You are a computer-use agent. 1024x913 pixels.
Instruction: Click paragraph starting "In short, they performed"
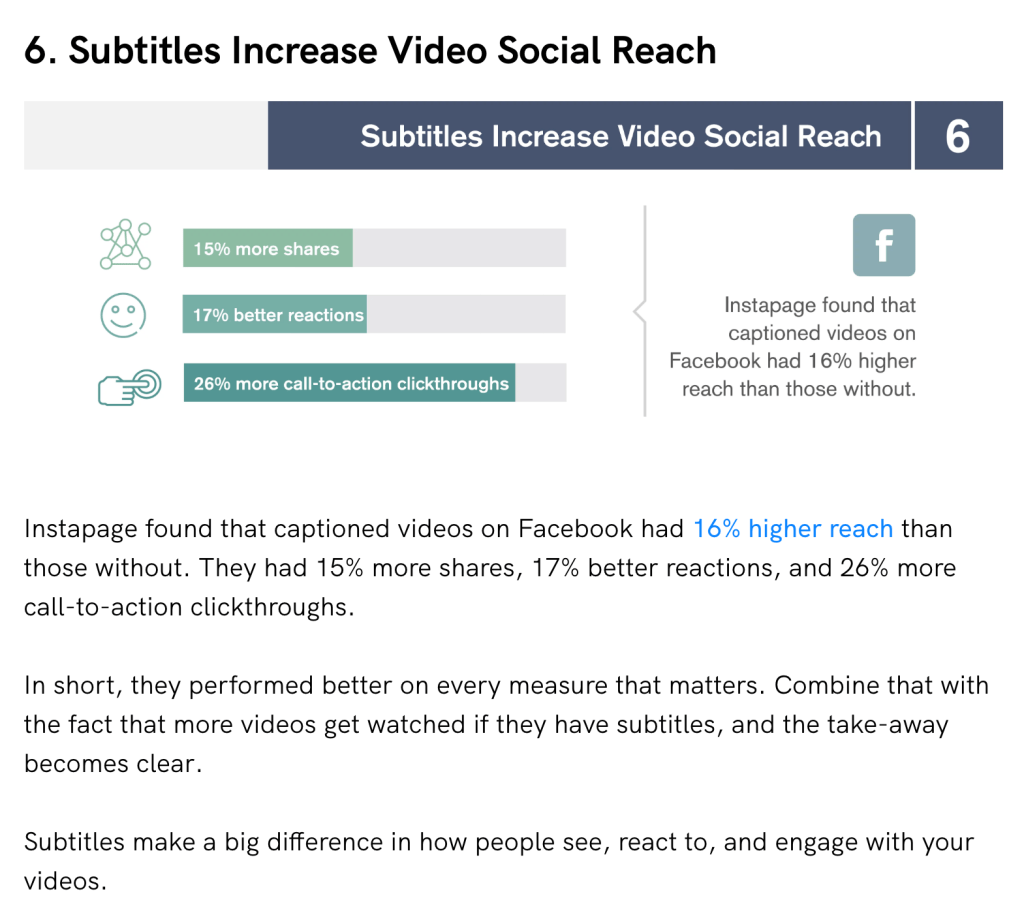point(505,724)
